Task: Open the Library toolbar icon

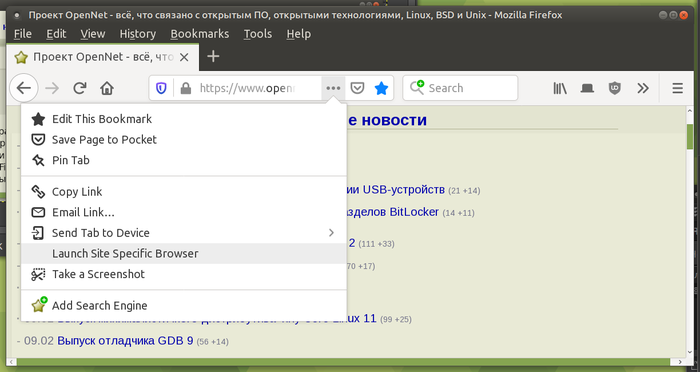Action: 560,88
